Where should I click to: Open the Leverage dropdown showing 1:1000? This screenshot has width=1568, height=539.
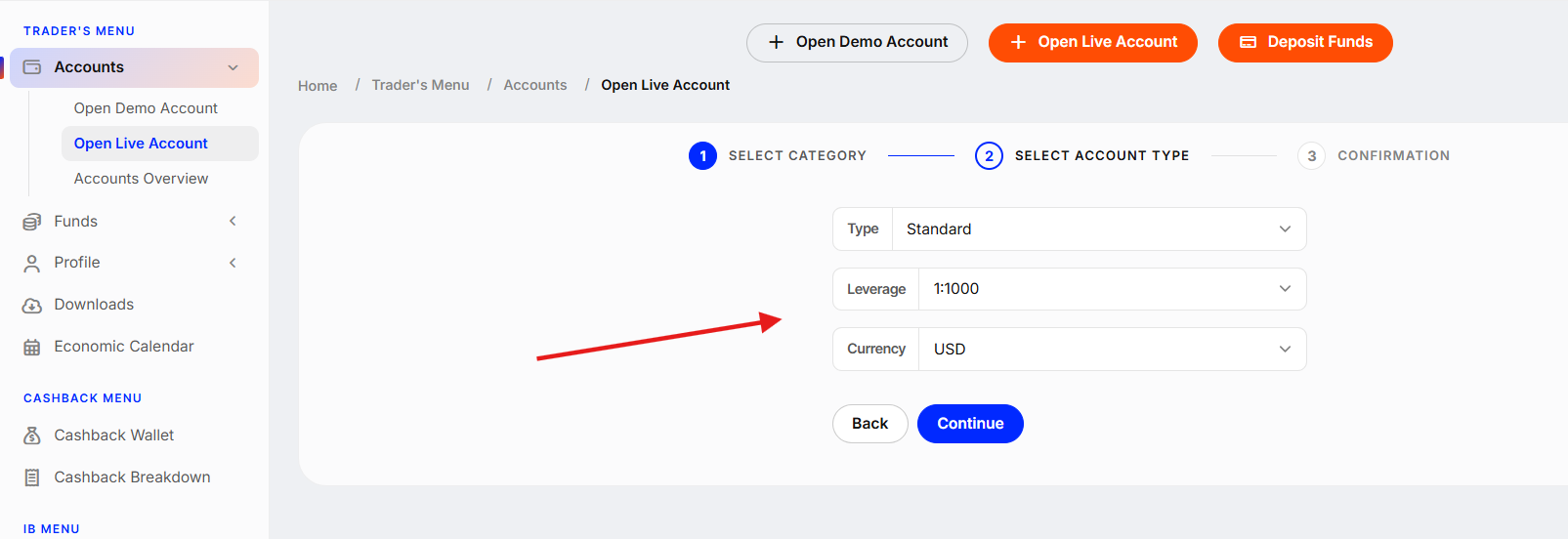tap(1112, 289)
